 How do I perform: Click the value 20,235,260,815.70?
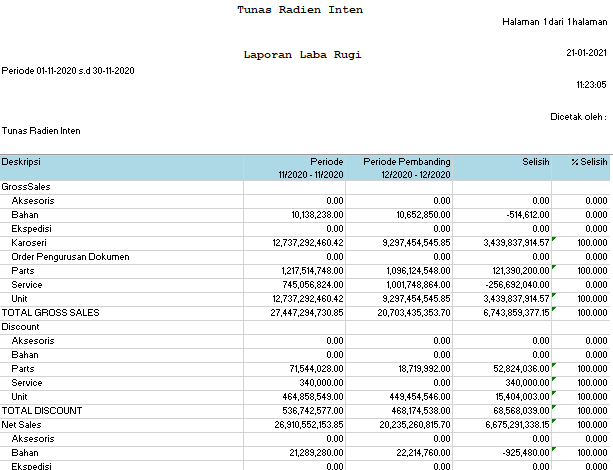(x=415, y=425)
